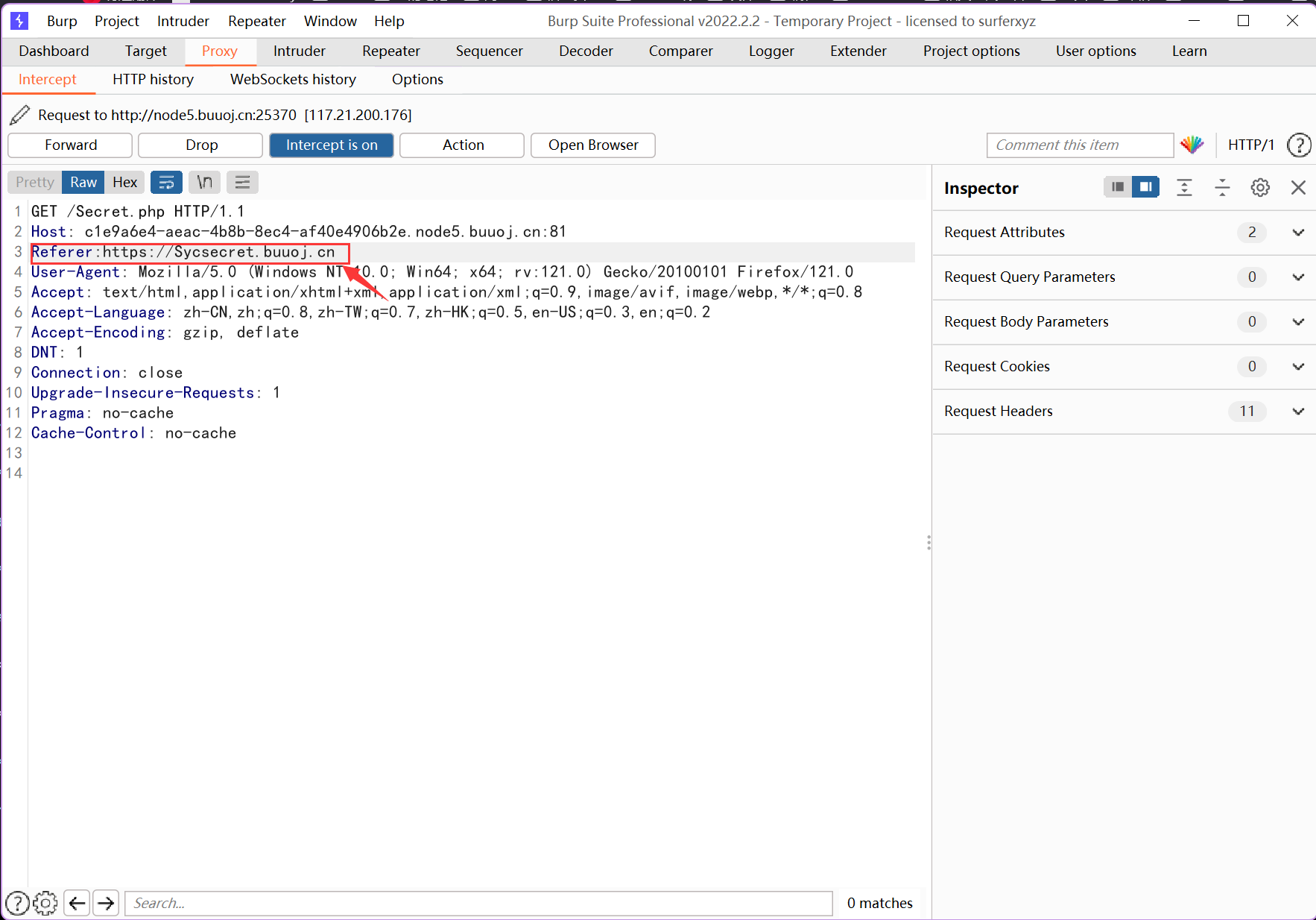Open search help icon at bottom left
This screenshot has height=920, width=1316.
coord(17,903)
